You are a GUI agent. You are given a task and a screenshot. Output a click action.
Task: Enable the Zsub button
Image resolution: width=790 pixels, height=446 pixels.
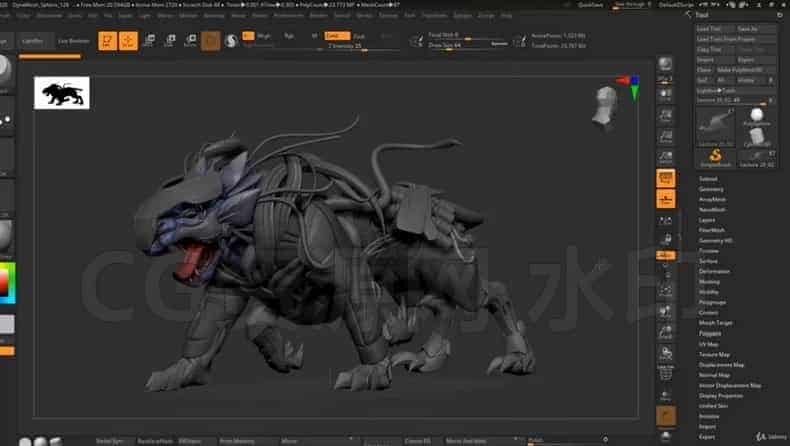359,36
